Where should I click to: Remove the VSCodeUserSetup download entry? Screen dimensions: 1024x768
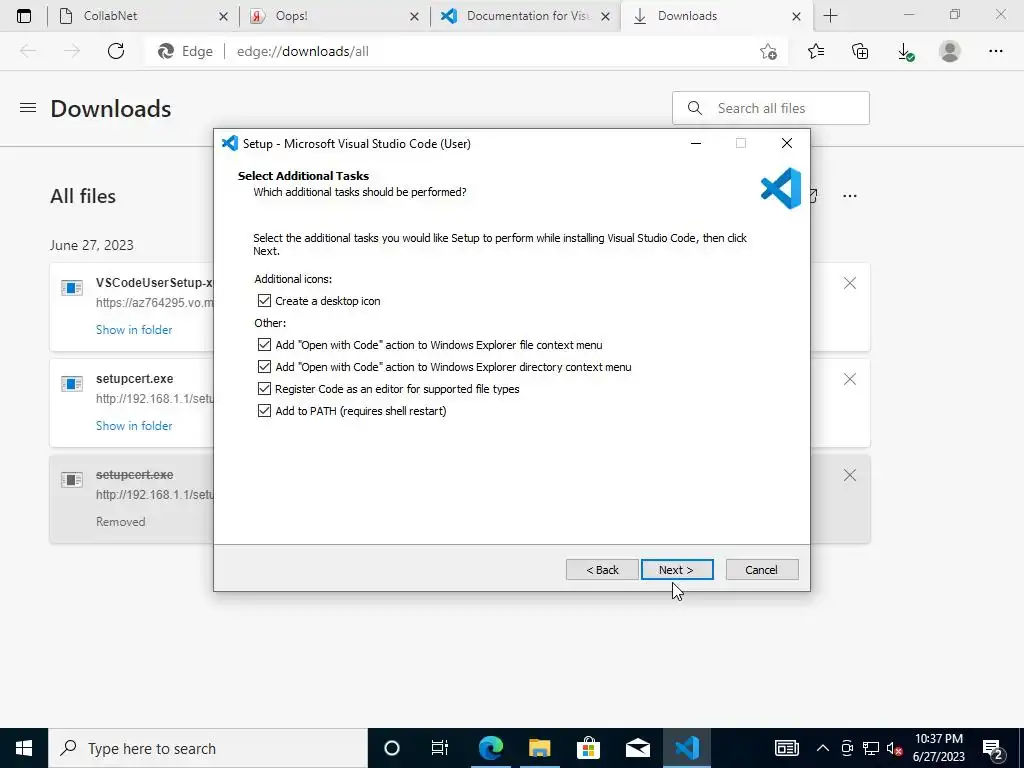(850, 283)
